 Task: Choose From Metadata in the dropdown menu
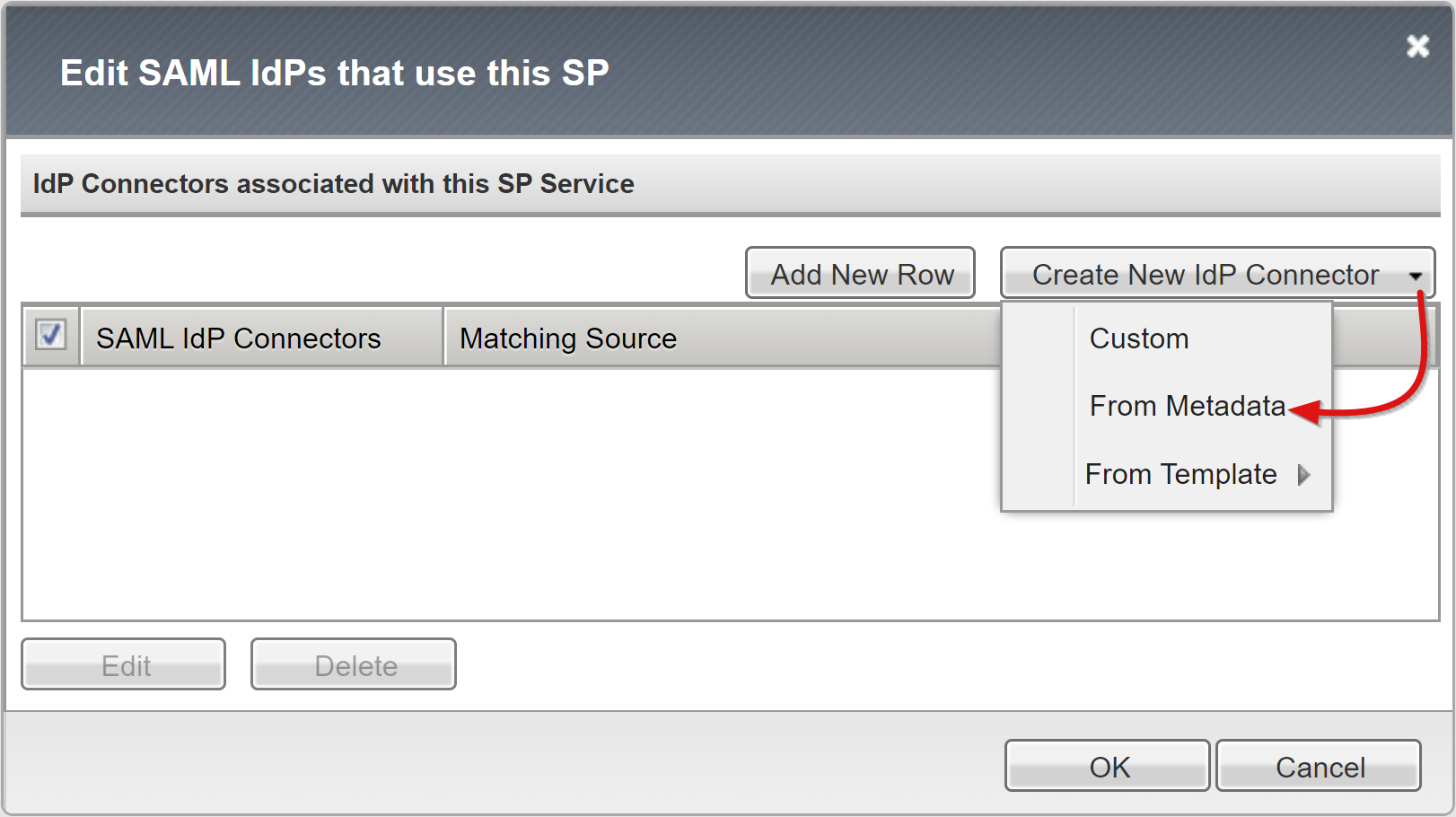[1186, 406]
